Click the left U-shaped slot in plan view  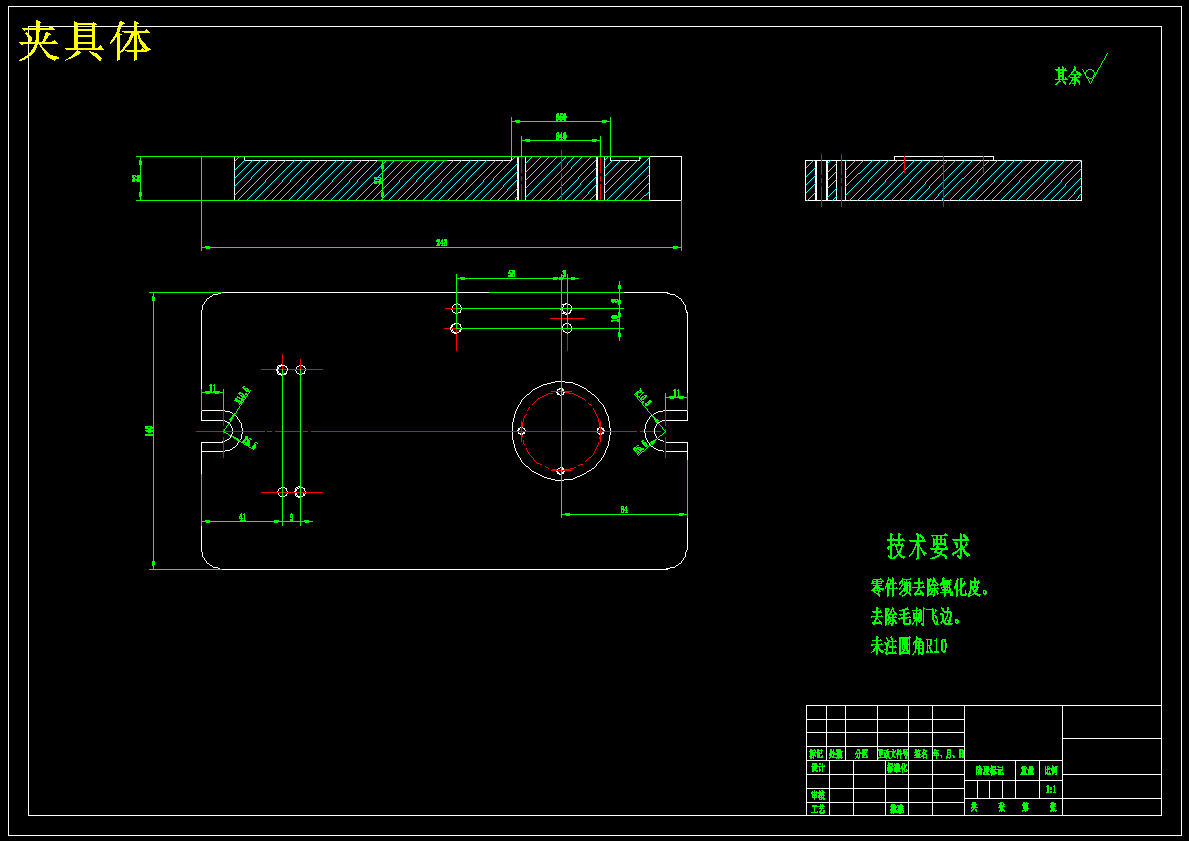click(221, 431)
